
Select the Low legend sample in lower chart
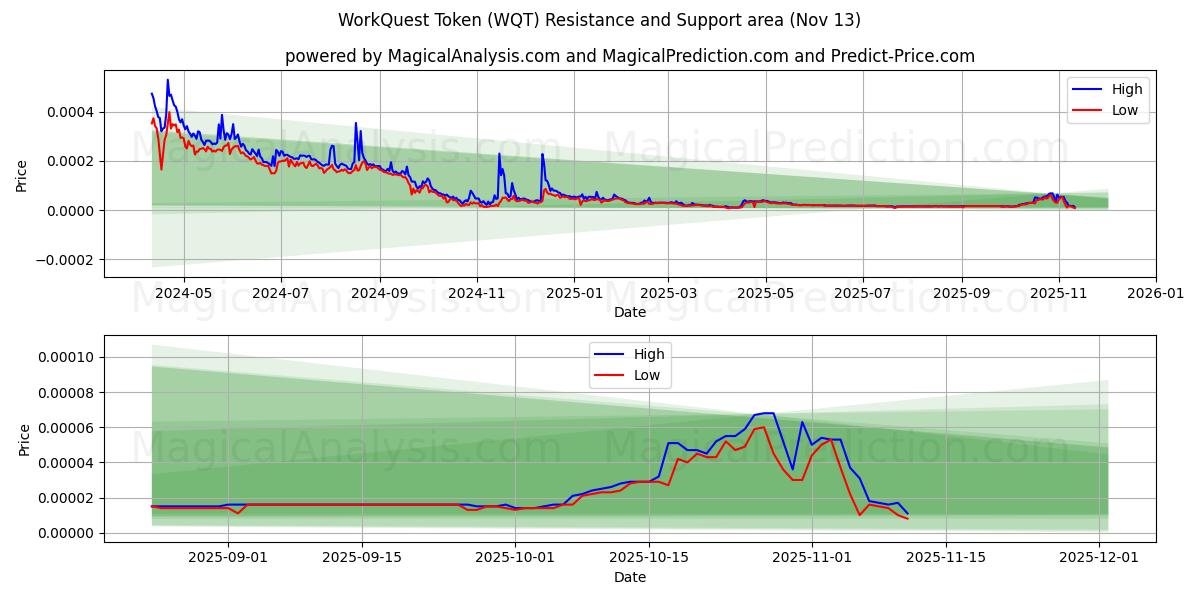[x=608, y=374]
